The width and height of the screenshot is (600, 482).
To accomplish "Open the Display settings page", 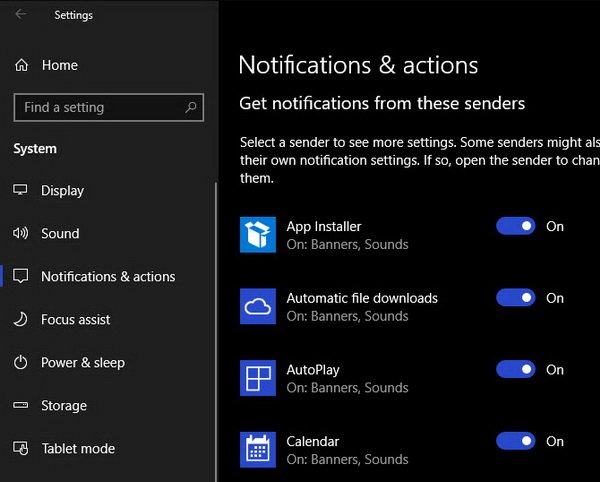I will (x=62, y=191).
